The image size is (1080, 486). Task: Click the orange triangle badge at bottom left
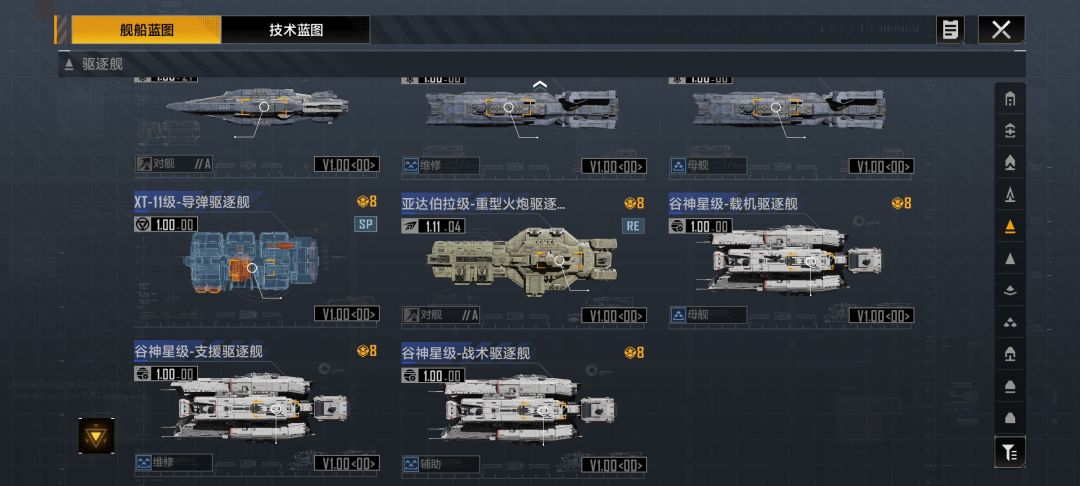pyautogui.click(x=96, y=435)
